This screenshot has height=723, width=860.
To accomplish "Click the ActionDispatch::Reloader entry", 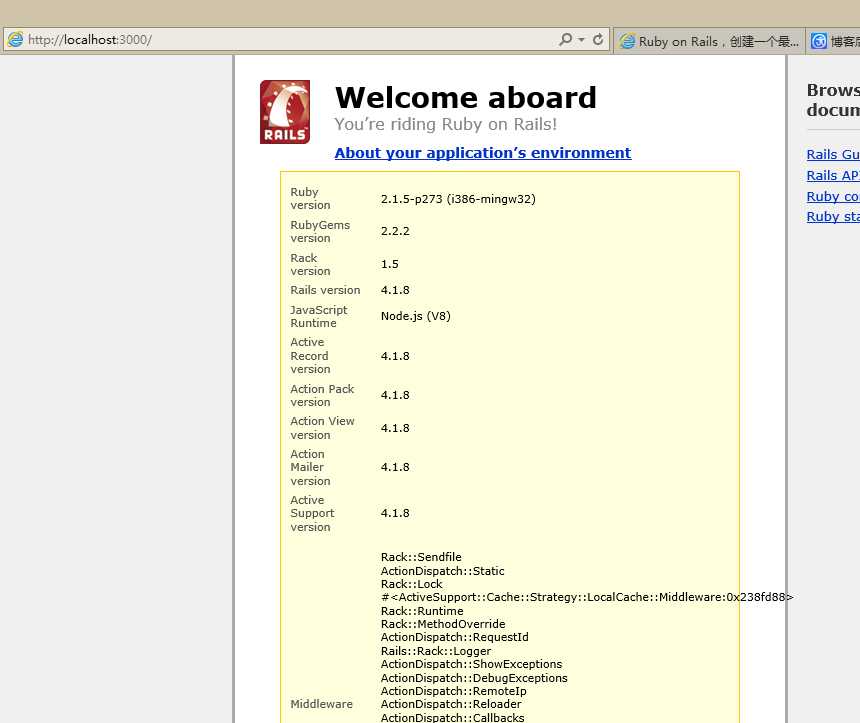I will pos(451,704).
